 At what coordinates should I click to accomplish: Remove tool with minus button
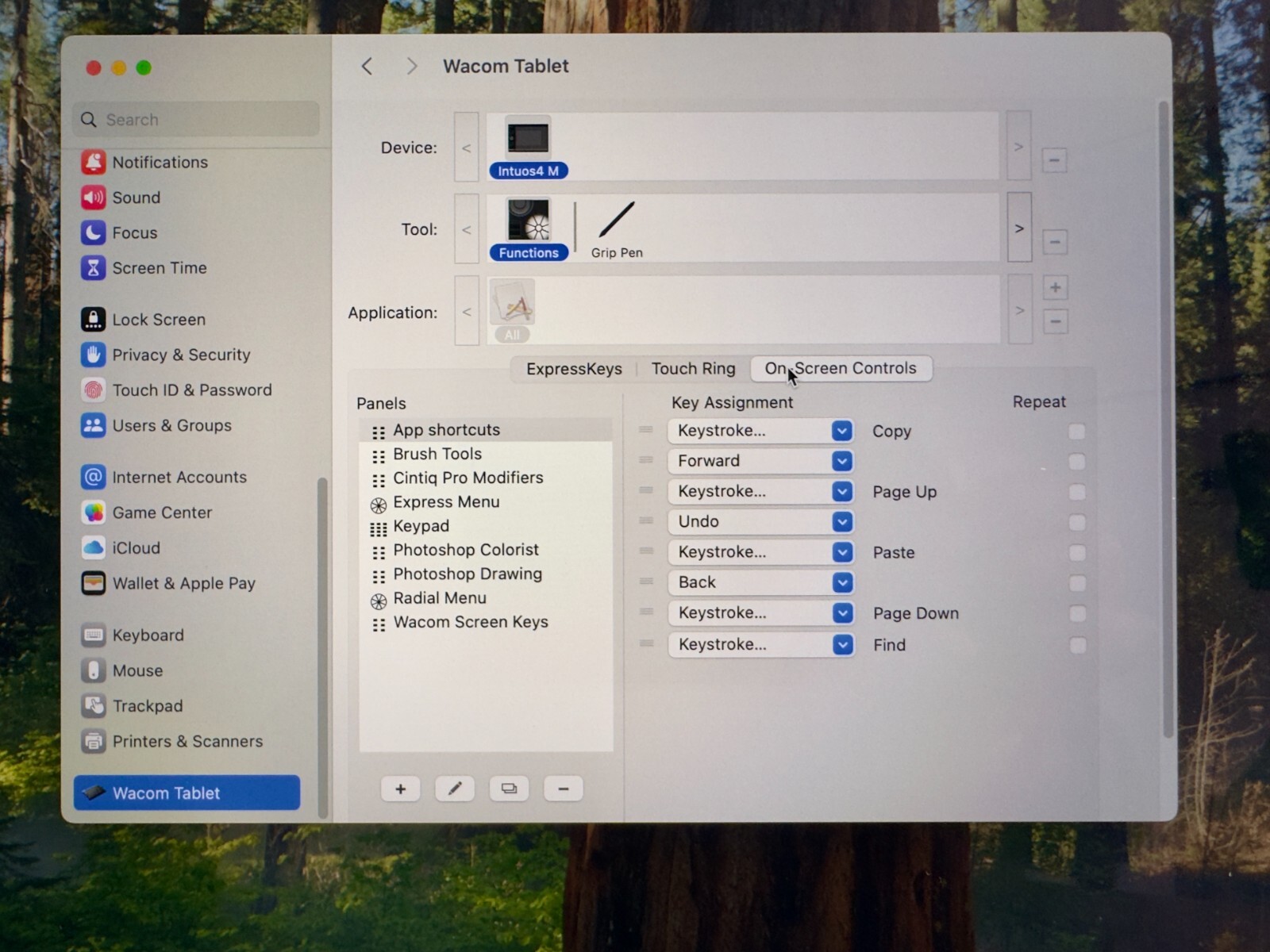pos(1054,242)
